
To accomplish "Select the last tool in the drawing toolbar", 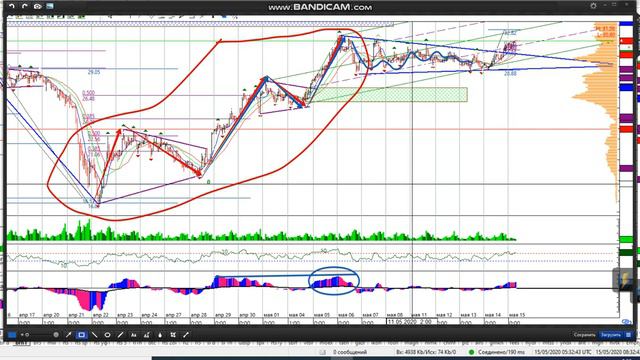I will coord(186,335).
